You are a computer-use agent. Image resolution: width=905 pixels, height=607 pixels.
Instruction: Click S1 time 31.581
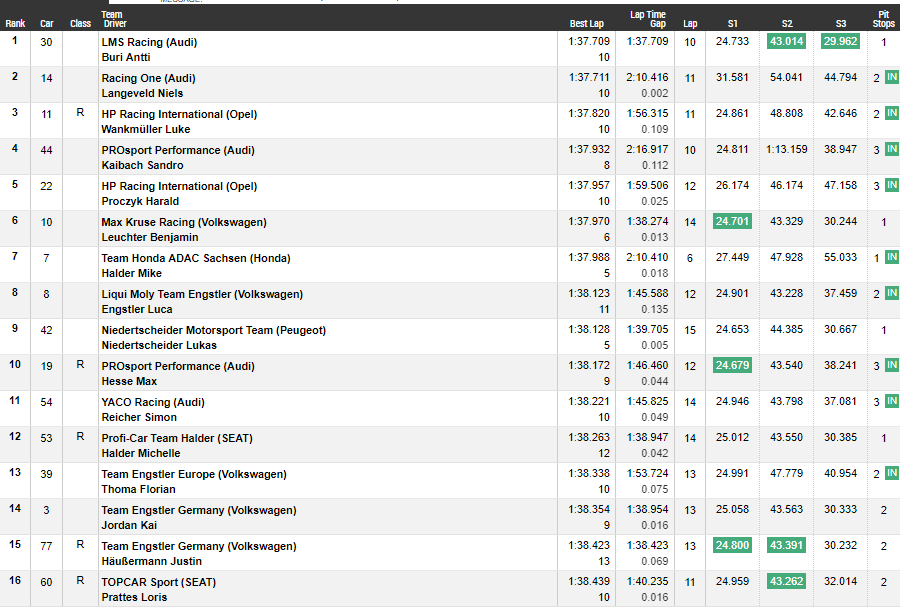(x=732, y=77)
